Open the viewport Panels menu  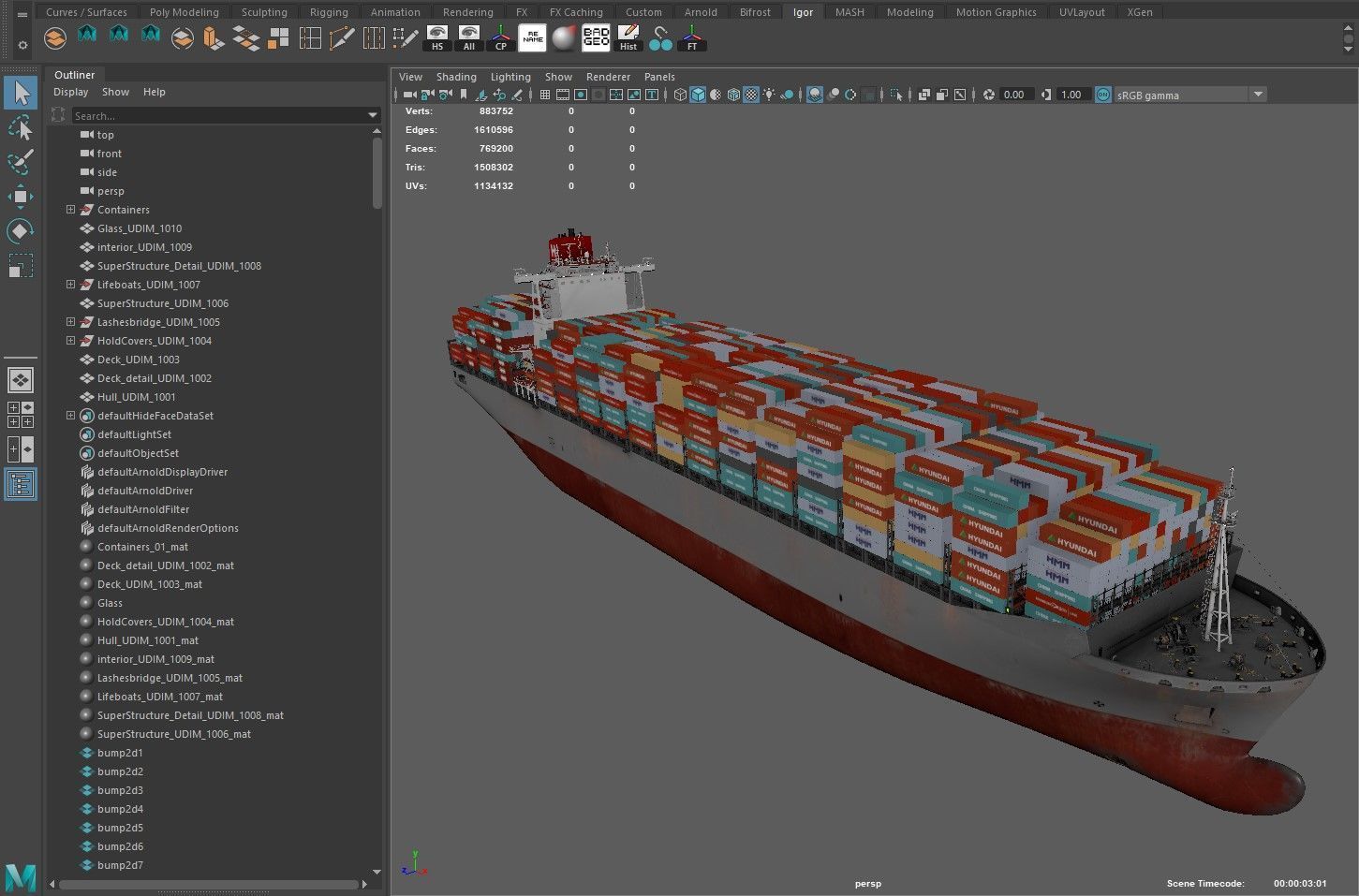659,77
